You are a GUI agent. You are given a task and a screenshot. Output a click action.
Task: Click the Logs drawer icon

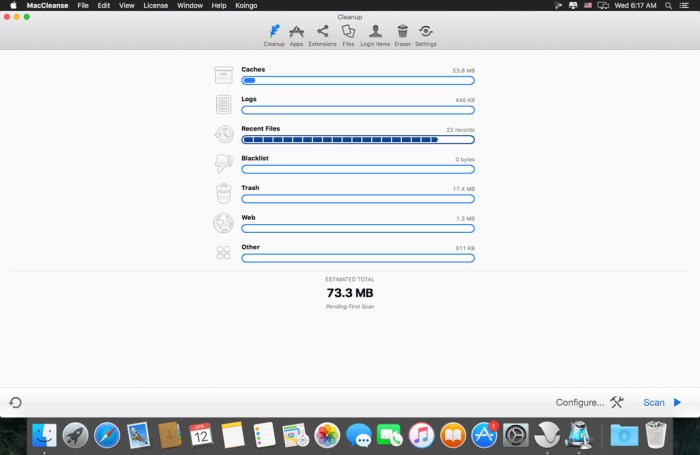223,104
